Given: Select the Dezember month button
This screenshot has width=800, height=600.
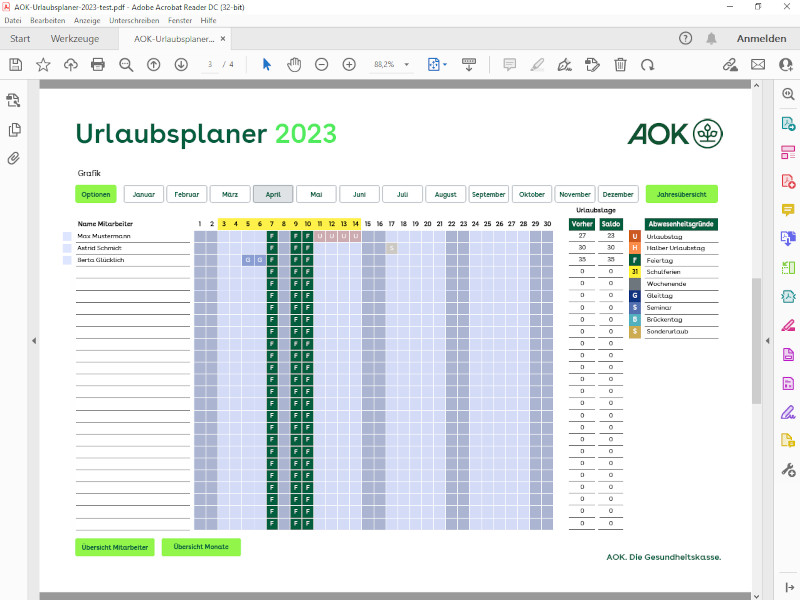Looking at the screenshot, I should pos(618,194).
